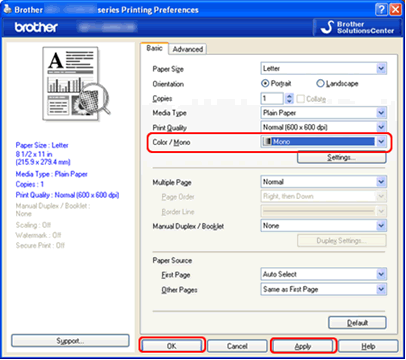Select the Basic tab
Image resolution: width=406 pixels, height=360 pixels.
click(154, 48)
